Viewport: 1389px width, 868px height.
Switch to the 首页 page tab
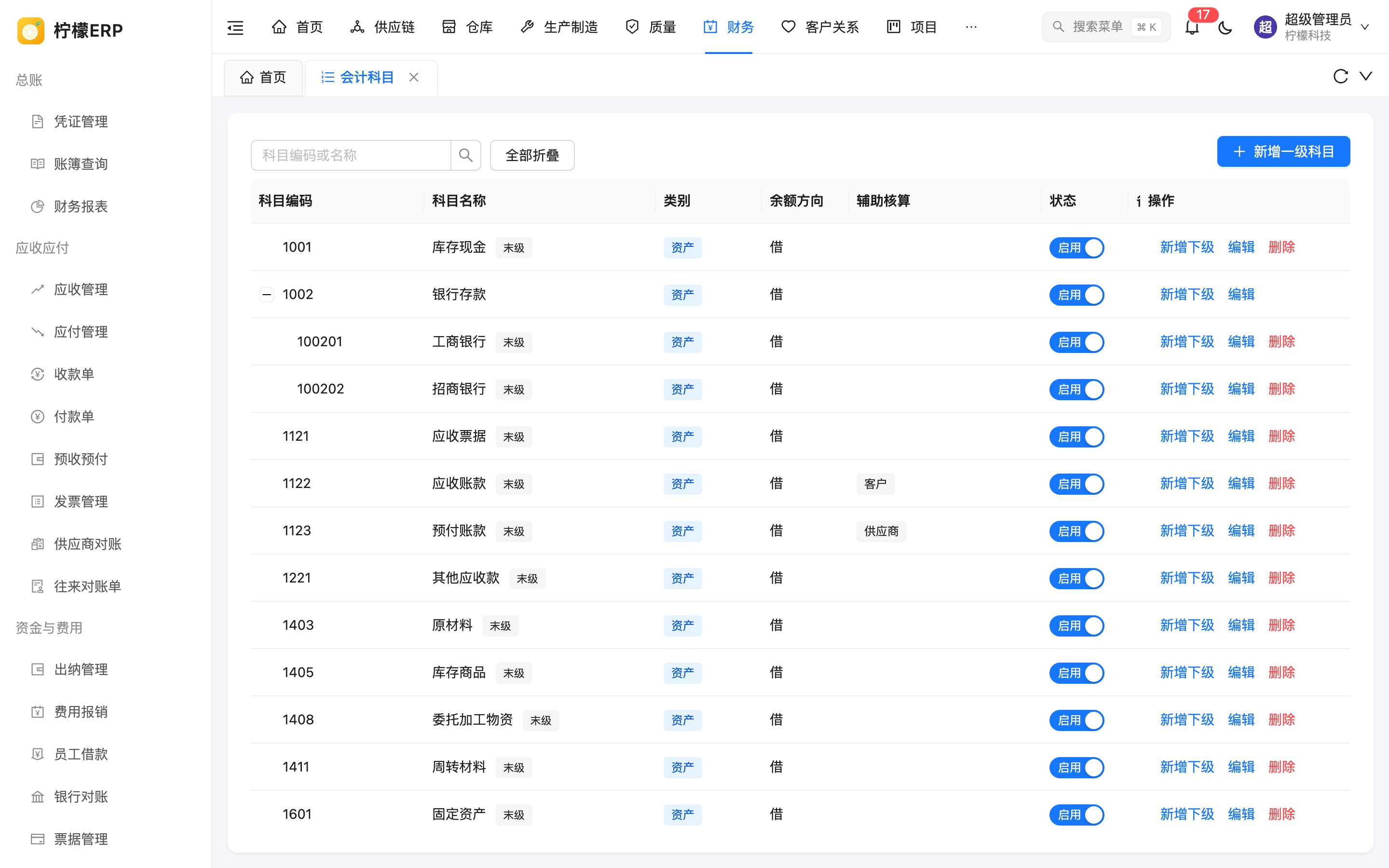263,78
